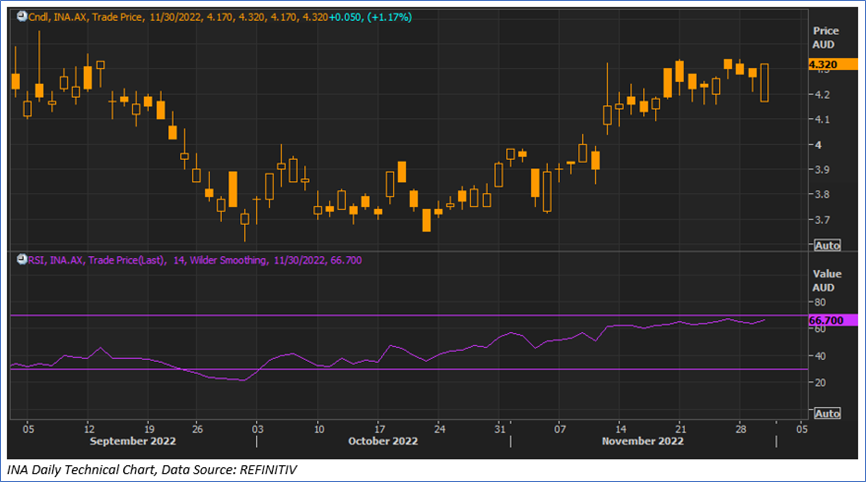Click the 21 date tick in November

680,429
